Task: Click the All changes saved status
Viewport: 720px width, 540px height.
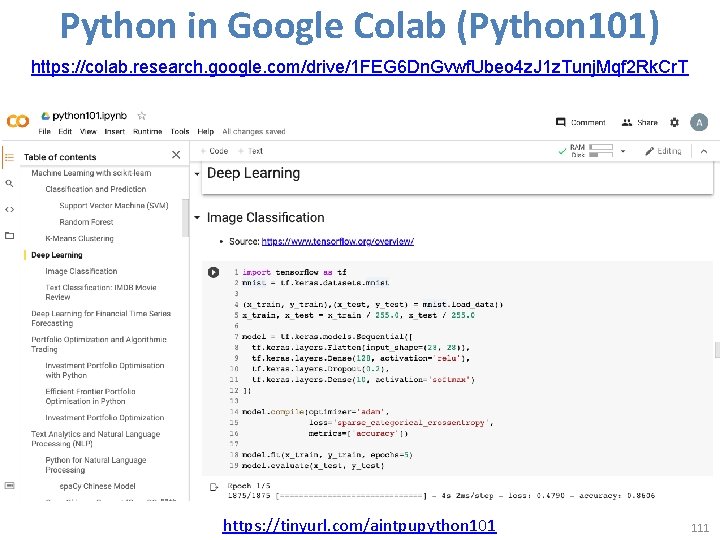Action: pyautogui.click(x=254, y=131)
